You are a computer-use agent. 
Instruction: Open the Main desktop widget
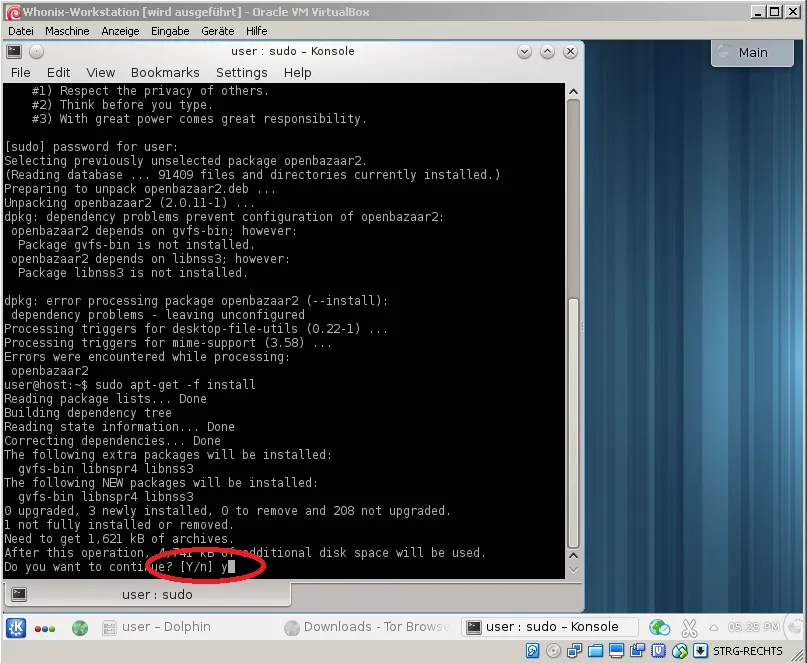tap(752, 53)
